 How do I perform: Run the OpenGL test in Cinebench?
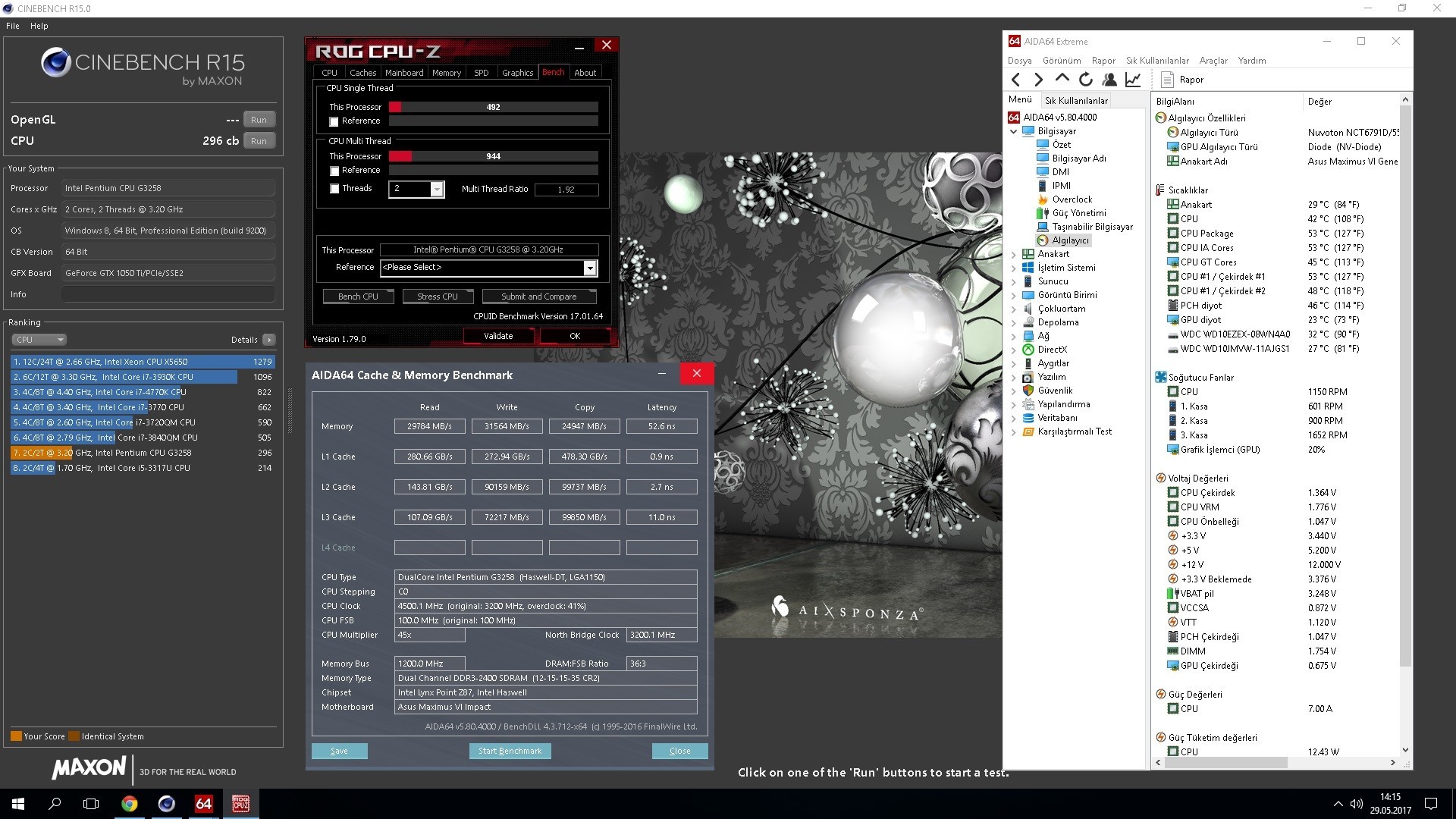pyautogui.click(x=259, y=120)
